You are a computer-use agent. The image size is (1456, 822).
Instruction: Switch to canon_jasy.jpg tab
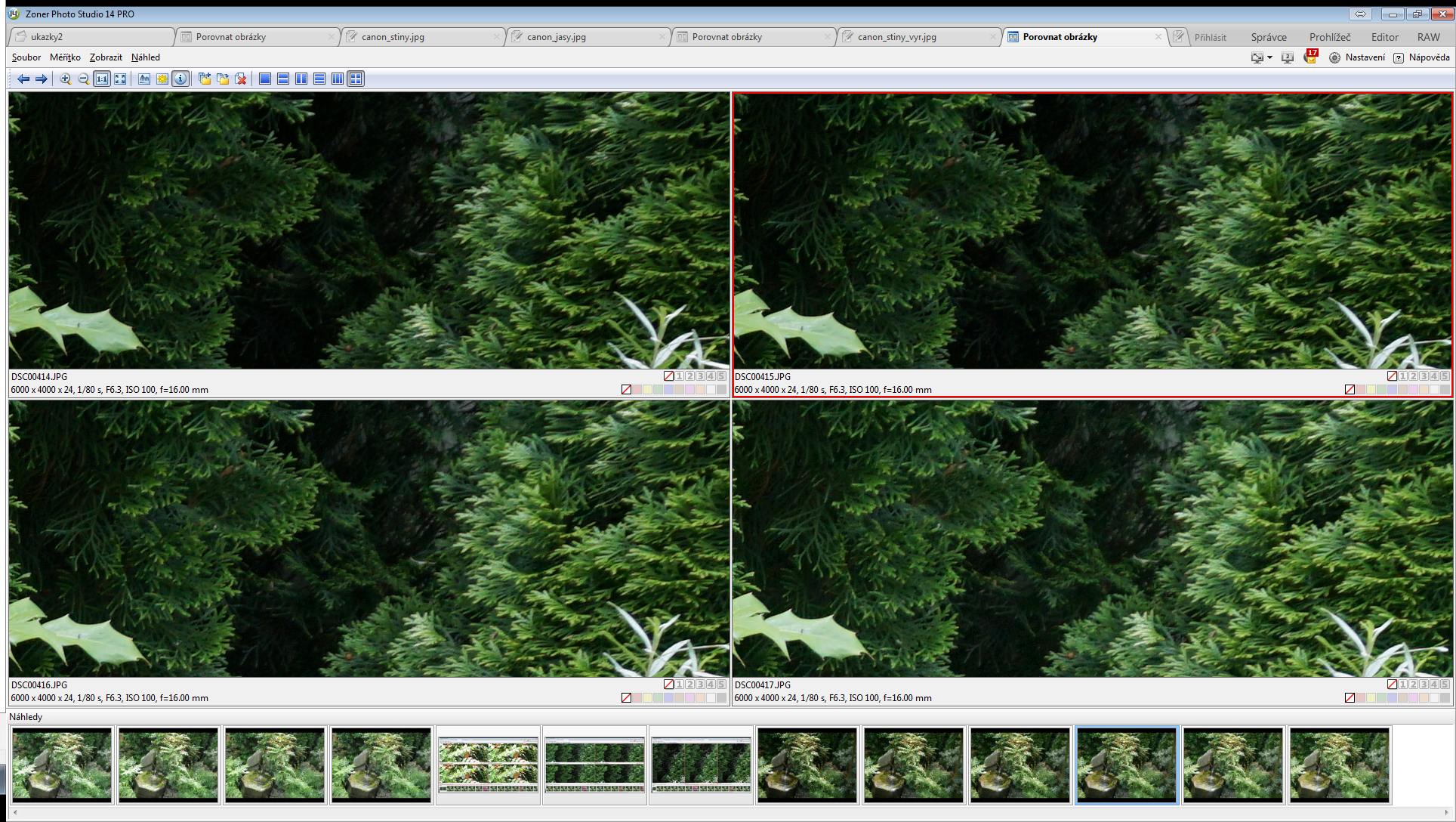point(557,36)
